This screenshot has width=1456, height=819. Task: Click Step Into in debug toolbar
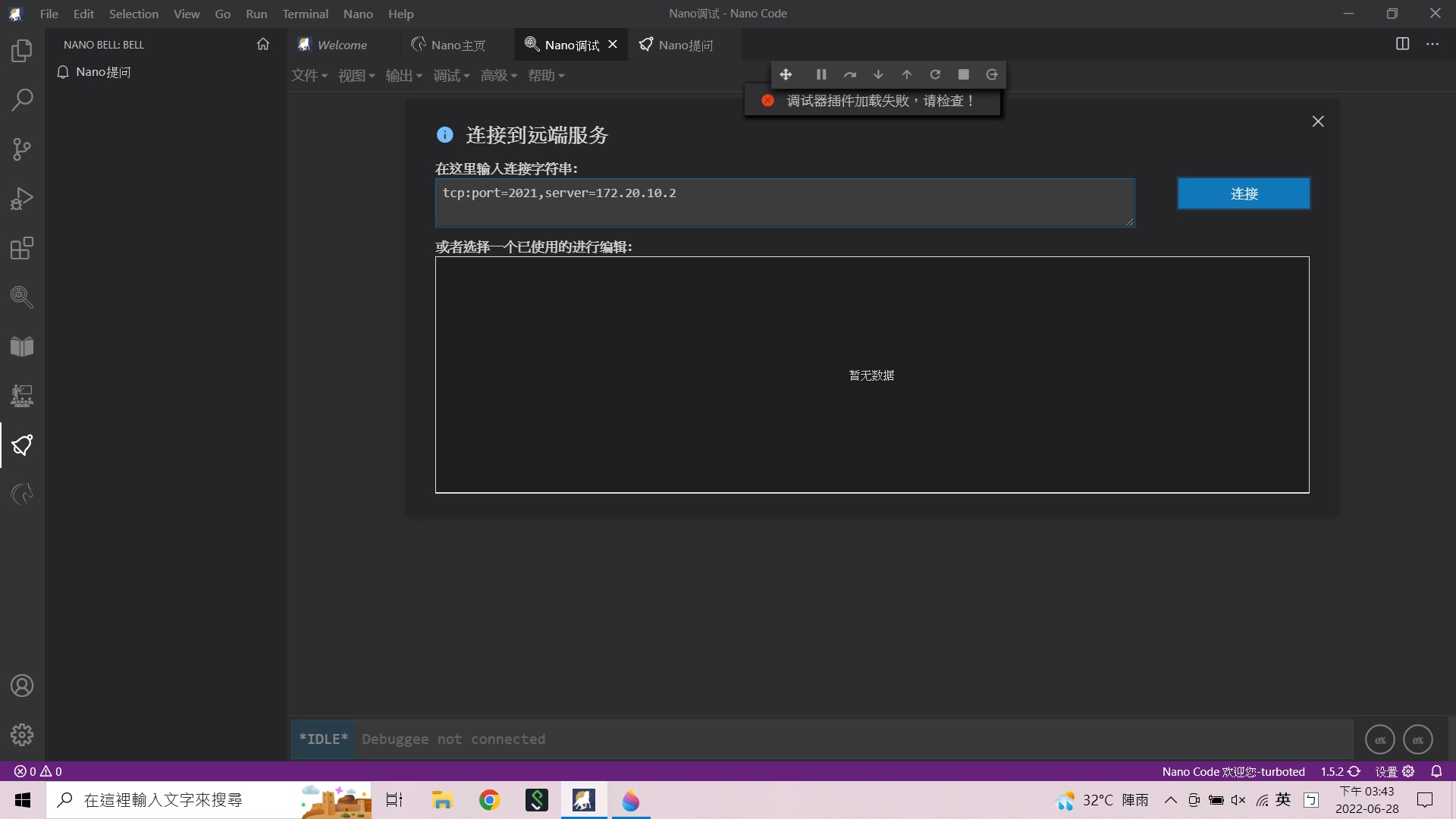click(x=878, y=74)
